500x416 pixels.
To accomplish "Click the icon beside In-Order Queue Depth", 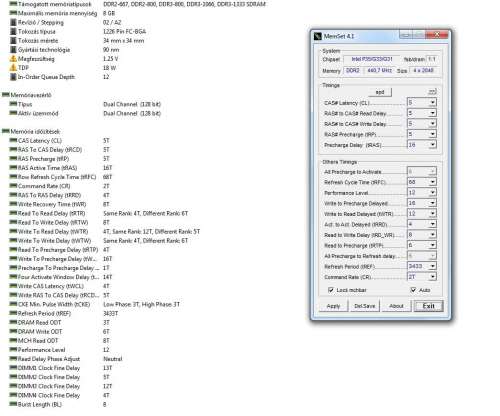I will [x=13, y=77].
